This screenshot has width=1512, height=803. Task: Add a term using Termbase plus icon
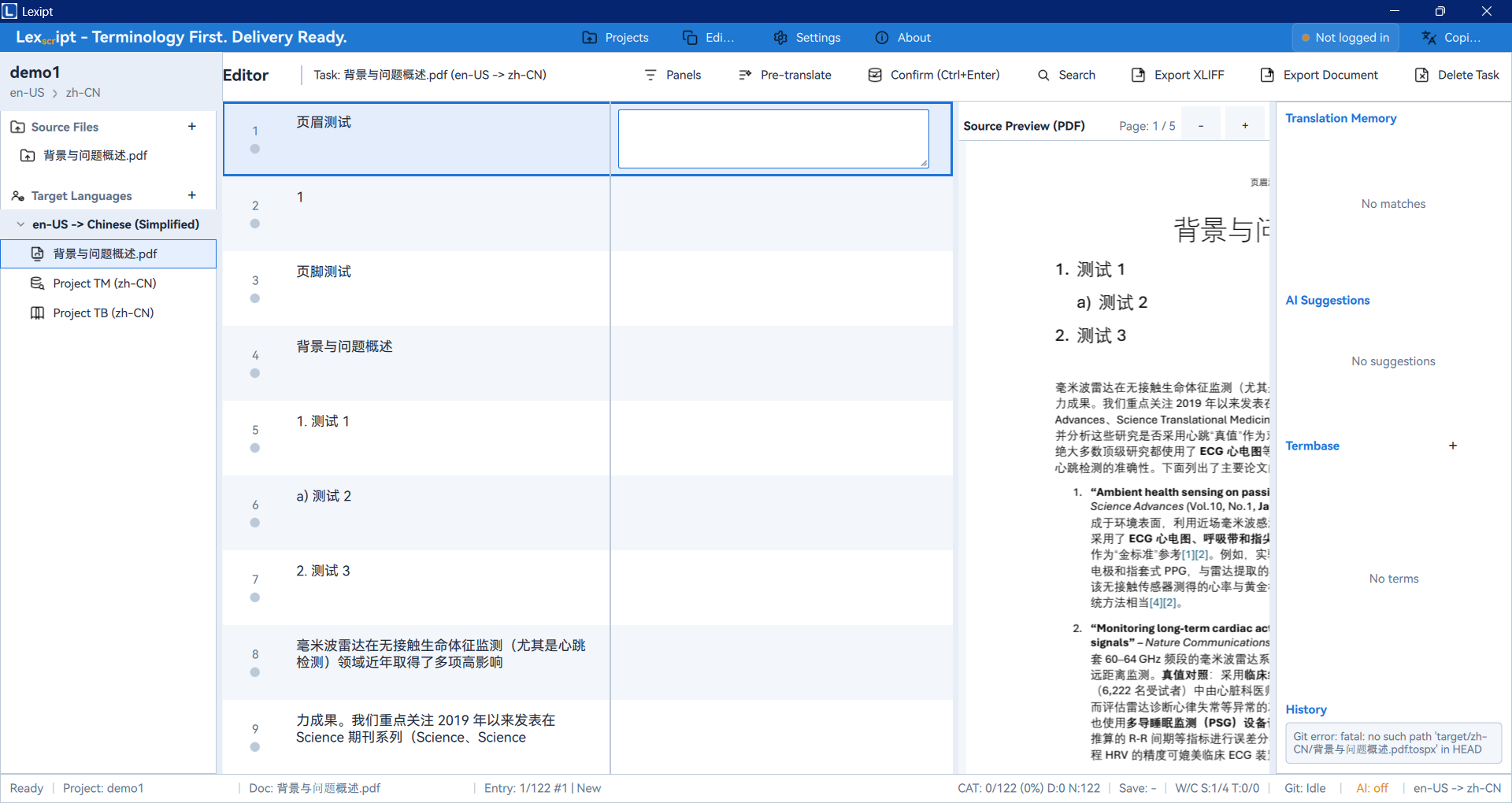pyautogui.click(x=1453, y=446)
